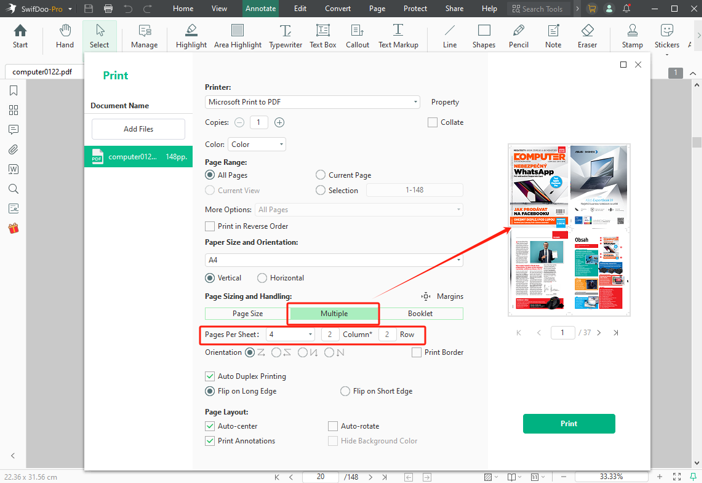Enable the Auto-rotate checkbox
This screenshot has height=483, width=702.
pos(333,426)
